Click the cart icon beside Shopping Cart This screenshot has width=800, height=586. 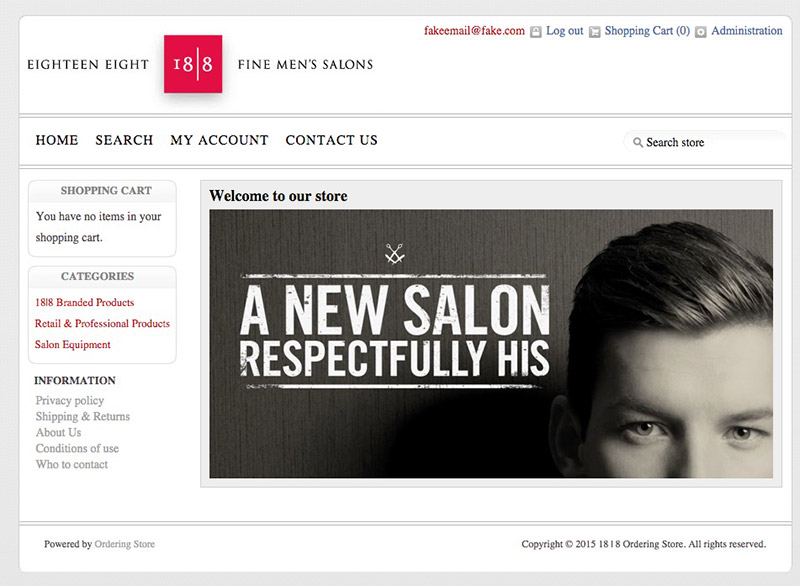[x=594, y=32]
